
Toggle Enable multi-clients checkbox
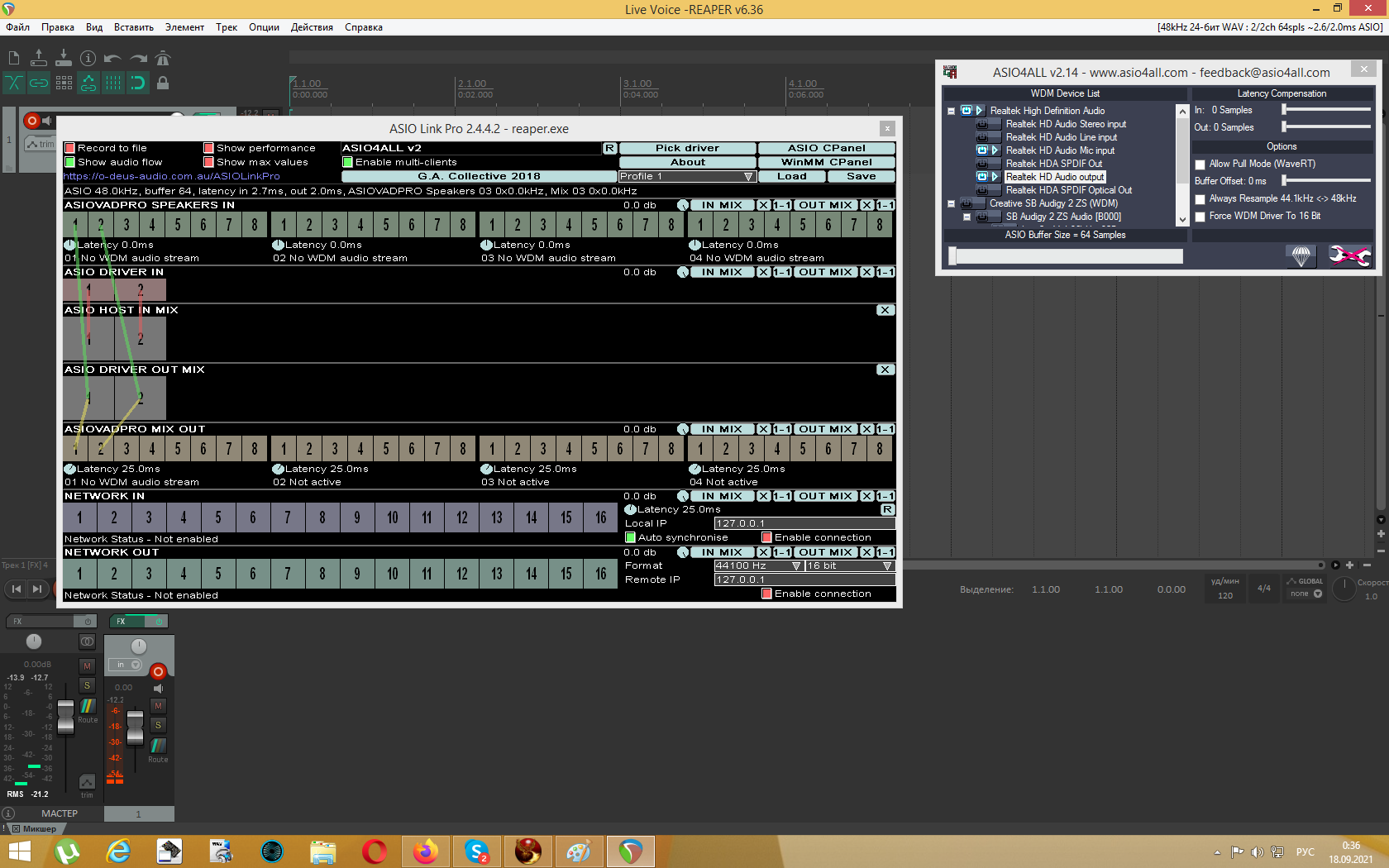click(x=348, y=163)
